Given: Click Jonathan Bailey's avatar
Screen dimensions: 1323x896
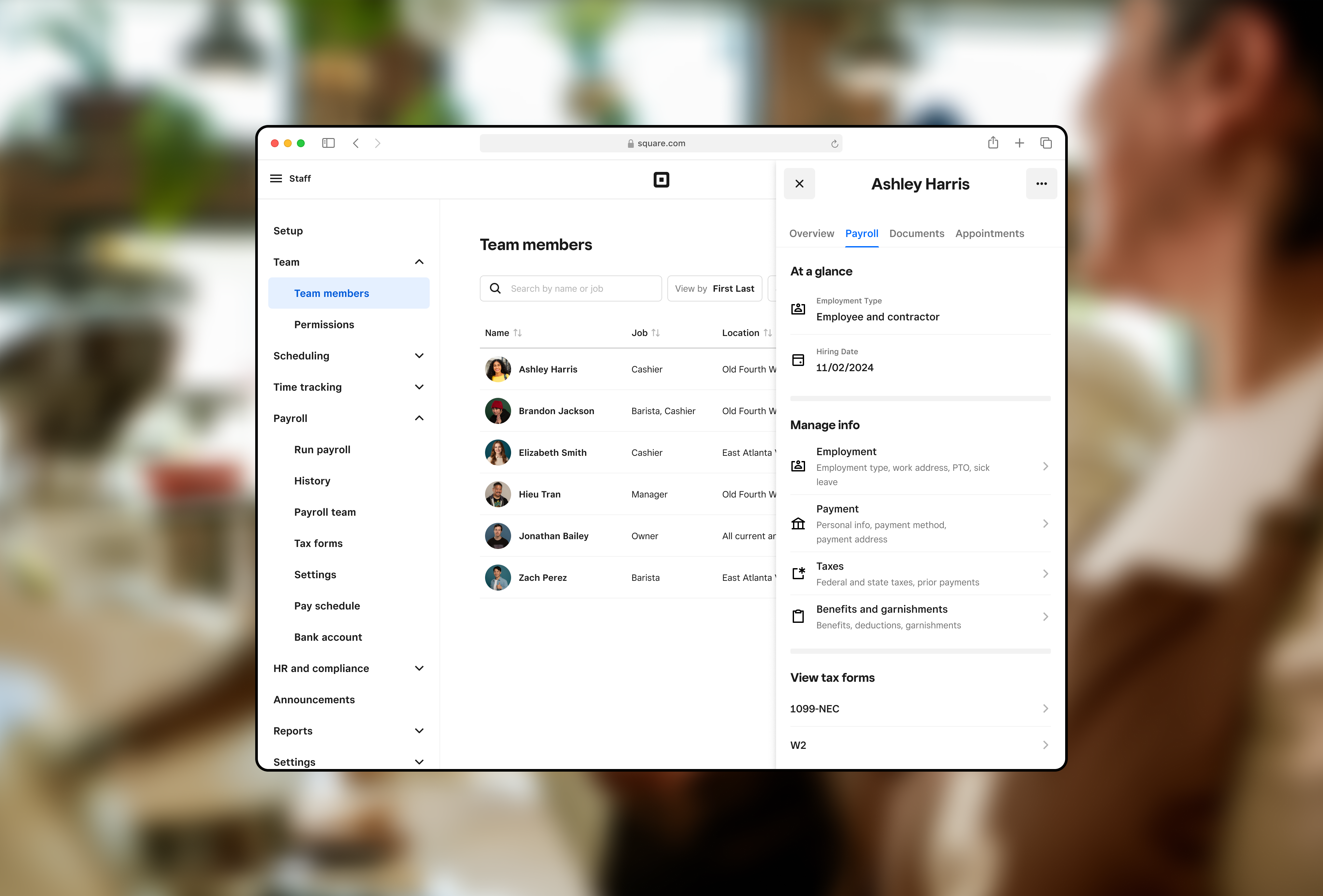Looking at the screenshot, I should point(497,536).
